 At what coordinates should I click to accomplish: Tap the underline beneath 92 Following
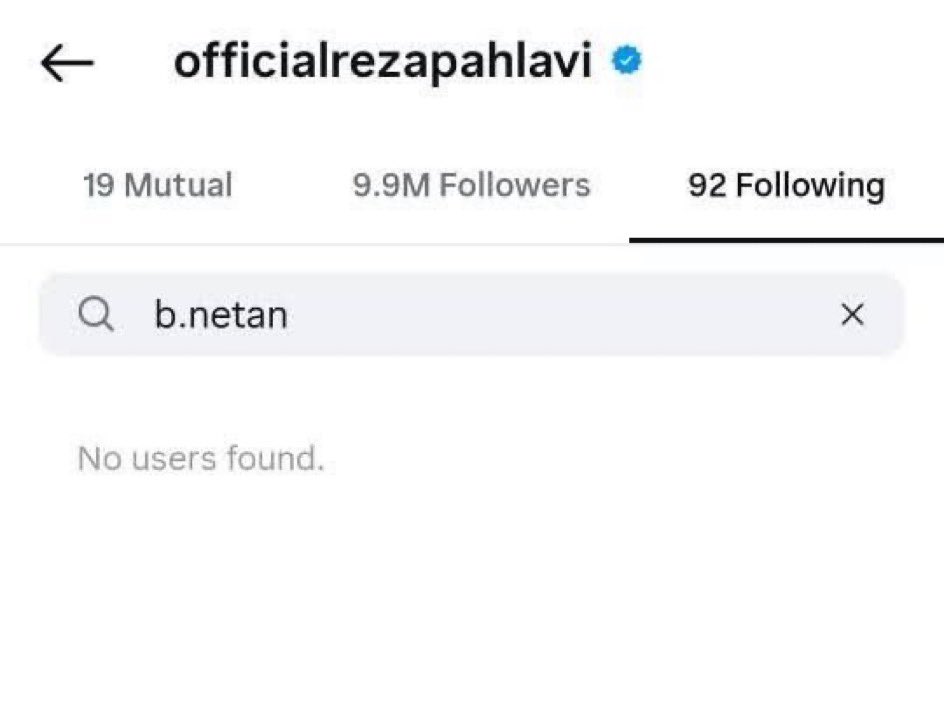click(786, 240)
